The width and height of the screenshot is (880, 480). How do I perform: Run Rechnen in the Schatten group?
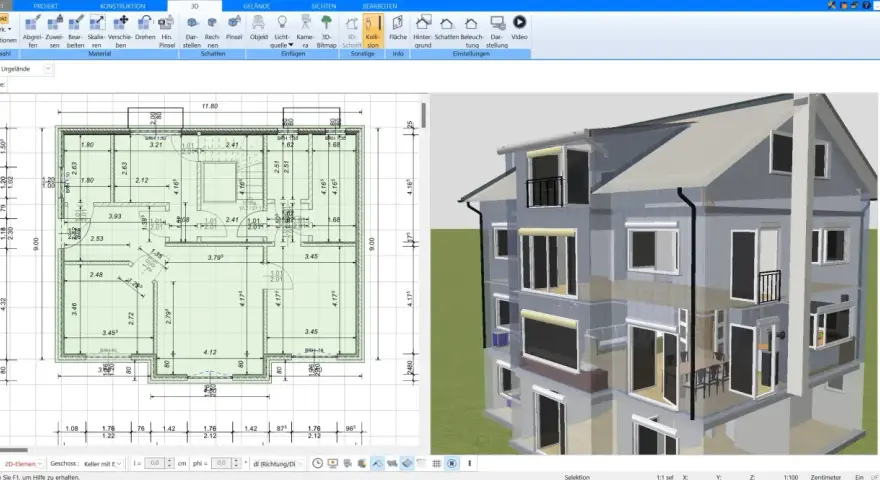(212, 31)
